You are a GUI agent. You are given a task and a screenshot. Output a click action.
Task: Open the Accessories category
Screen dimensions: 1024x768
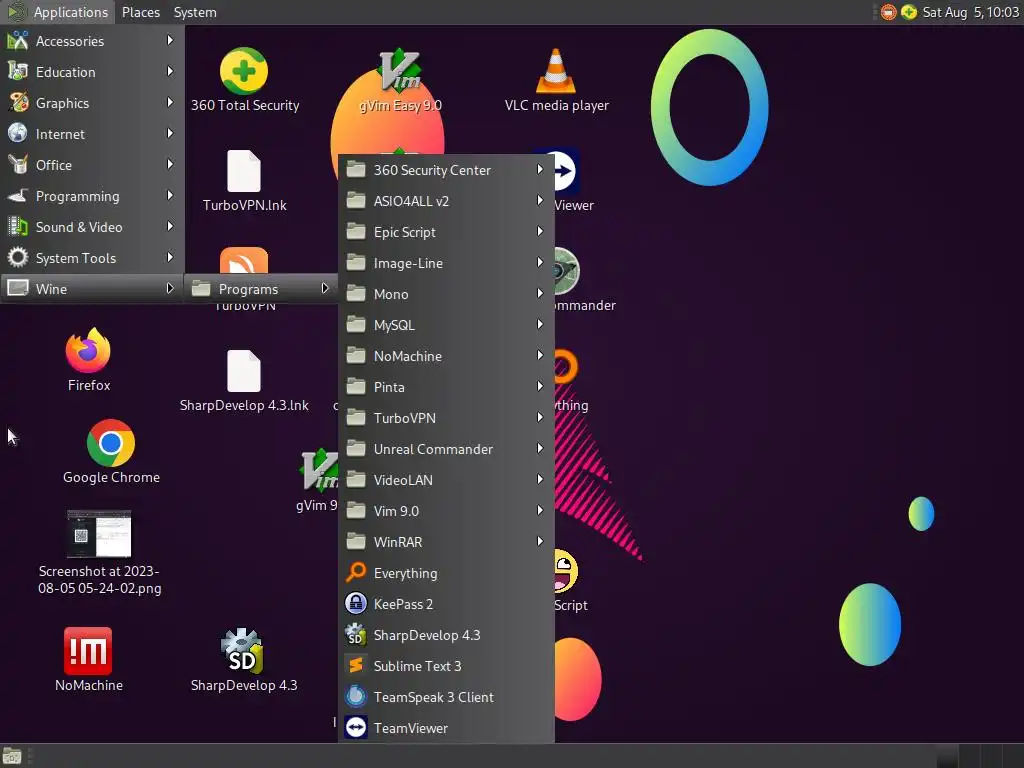pyautogui.click(x=92, y=40)
